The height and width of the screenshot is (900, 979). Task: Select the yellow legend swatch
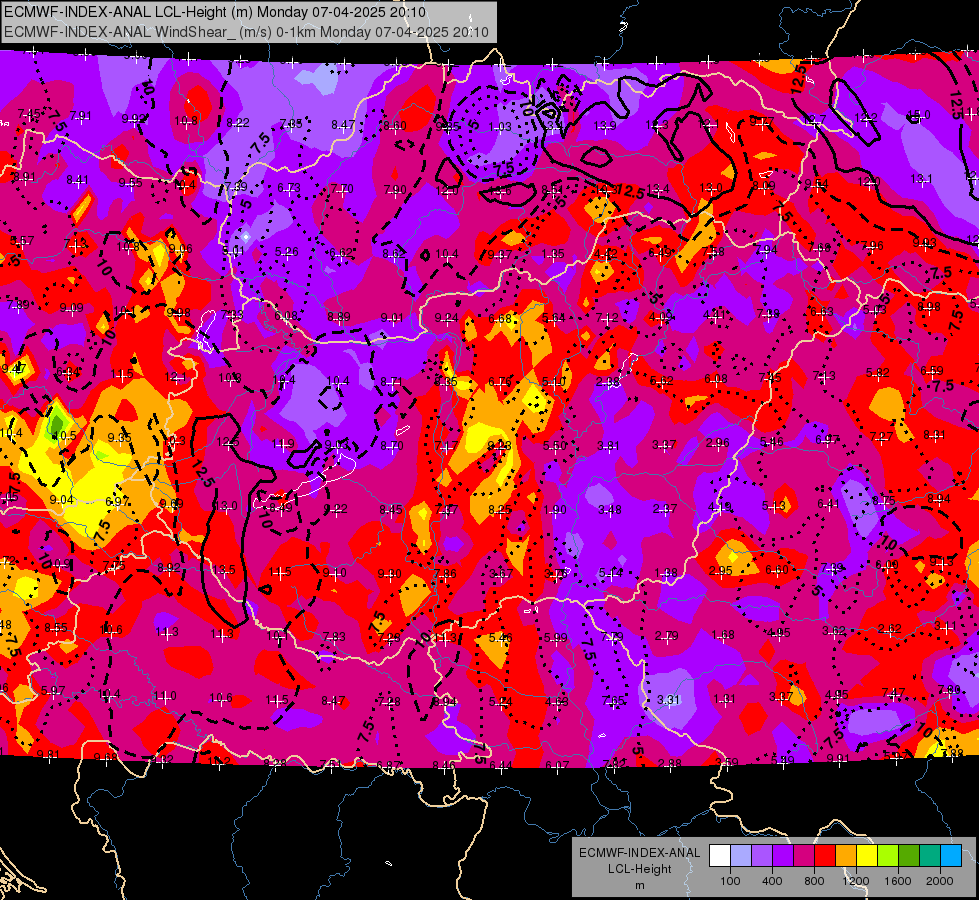[867, 855]
